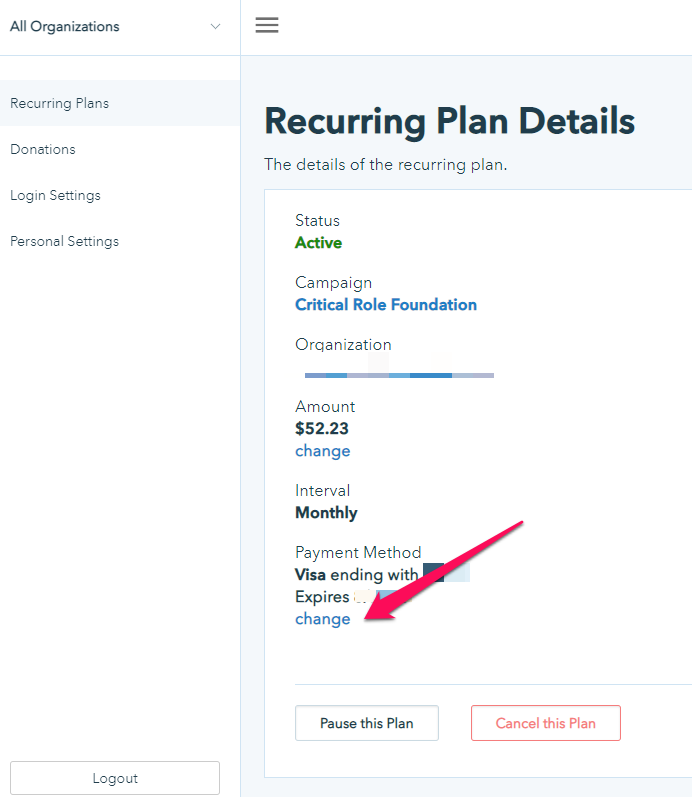This screenshot has height=797, width=692.
Task: Click change under the Amount
Action: pyautogui.click(x=323, y=451)
